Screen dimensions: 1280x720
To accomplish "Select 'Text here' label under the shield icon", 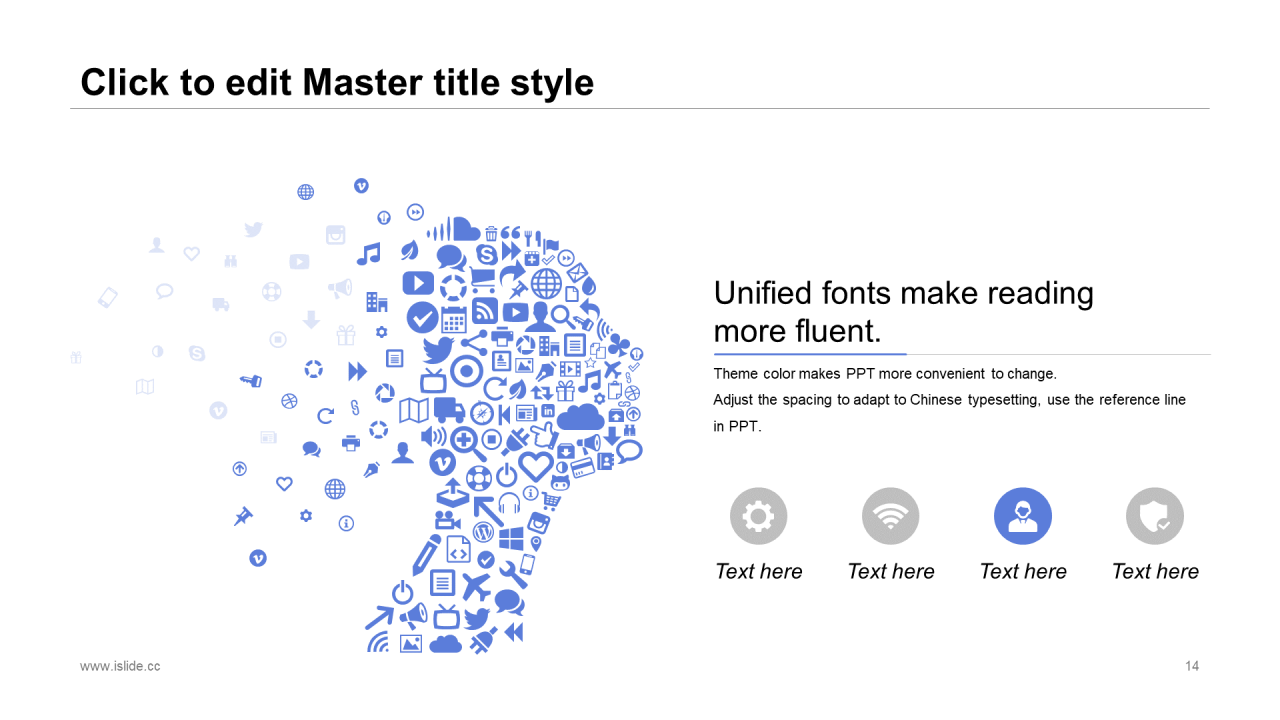I will click(x=1154, y=571).
